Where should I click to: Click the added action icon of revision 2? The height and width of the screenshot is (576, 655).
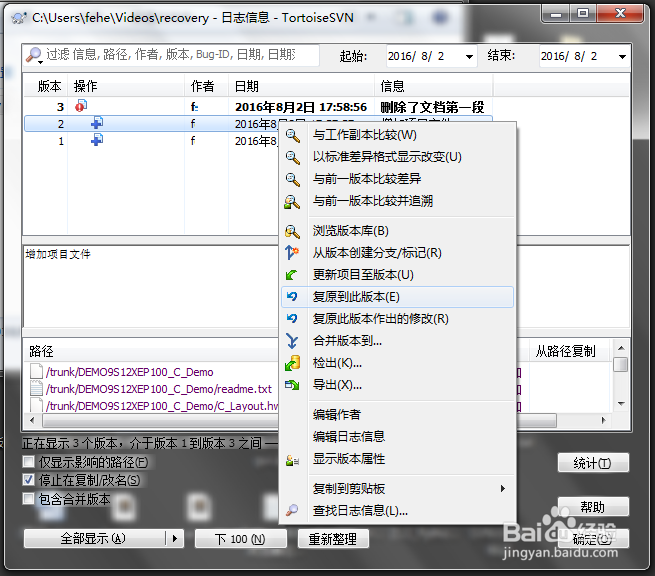[97, 123]
